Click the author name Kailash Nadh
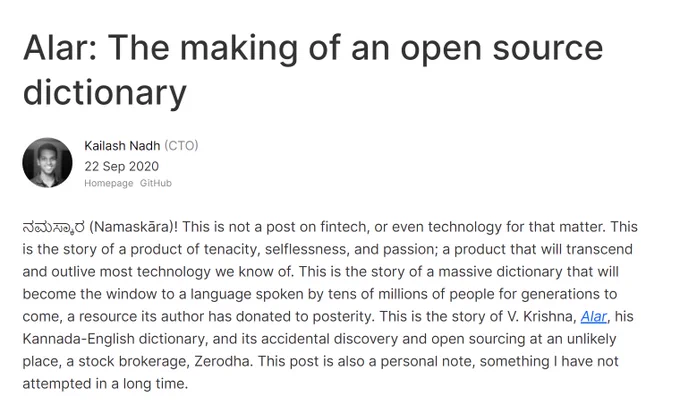The image size is (680, 414). coord(122,146)
